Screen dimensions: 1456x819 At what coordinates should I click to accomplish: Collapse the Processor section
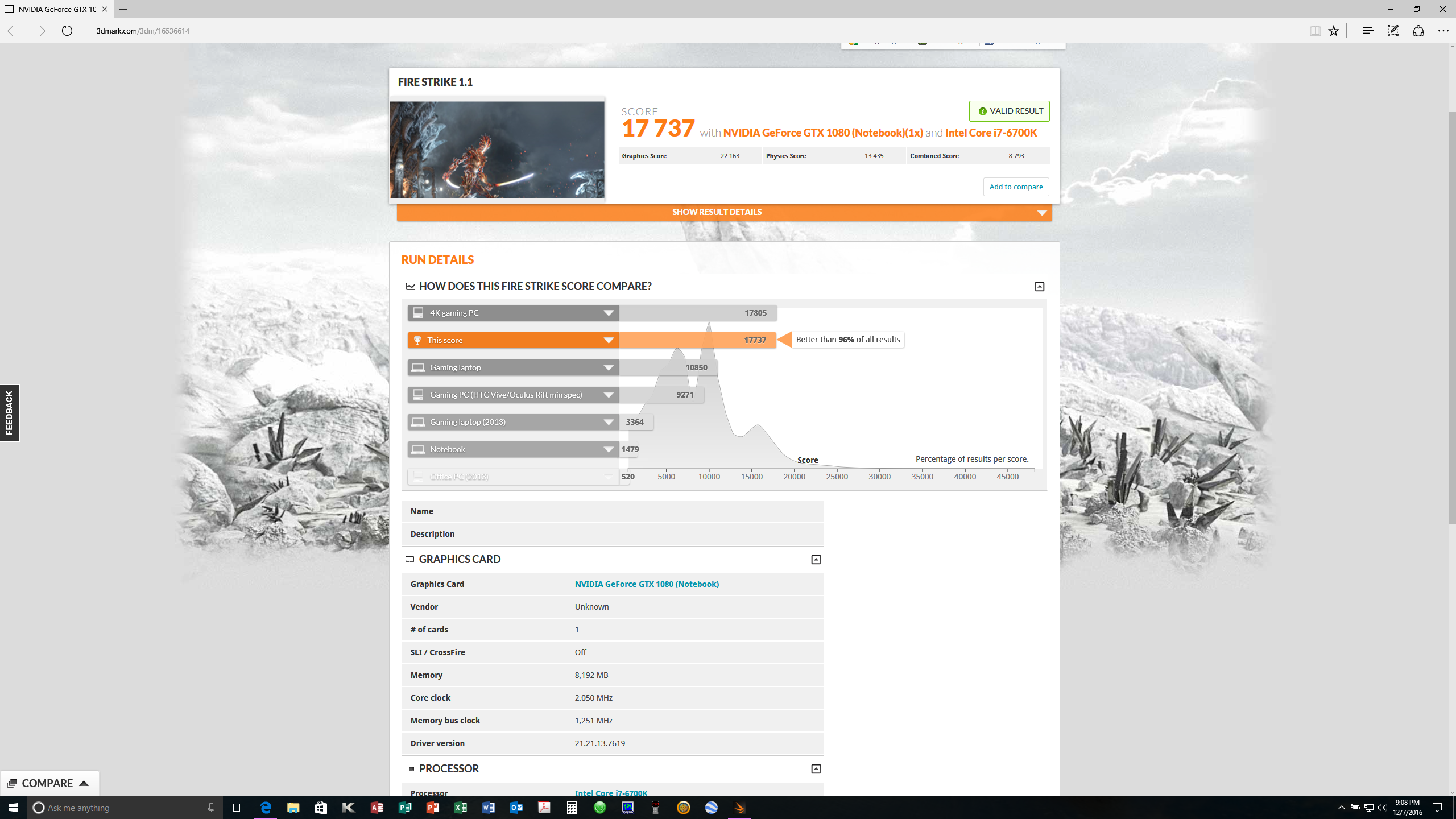pyautogui.click(x=816, y=769)
